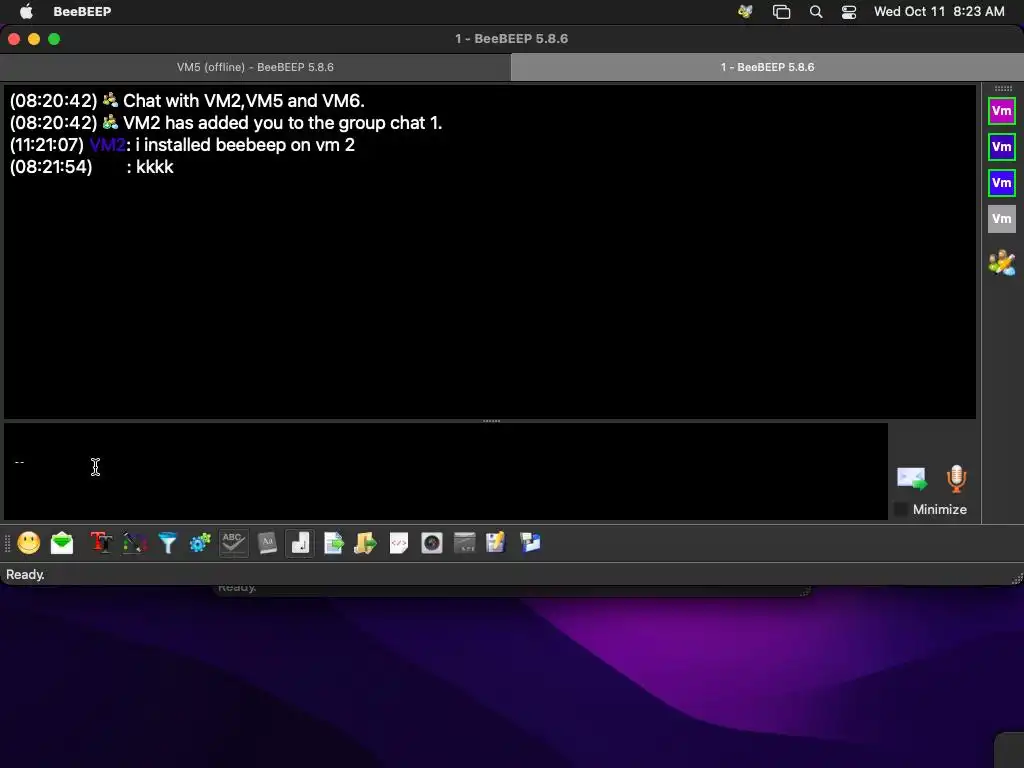Click send folder icon with arrow
The image size is (1024, 768).
(366, 543)
